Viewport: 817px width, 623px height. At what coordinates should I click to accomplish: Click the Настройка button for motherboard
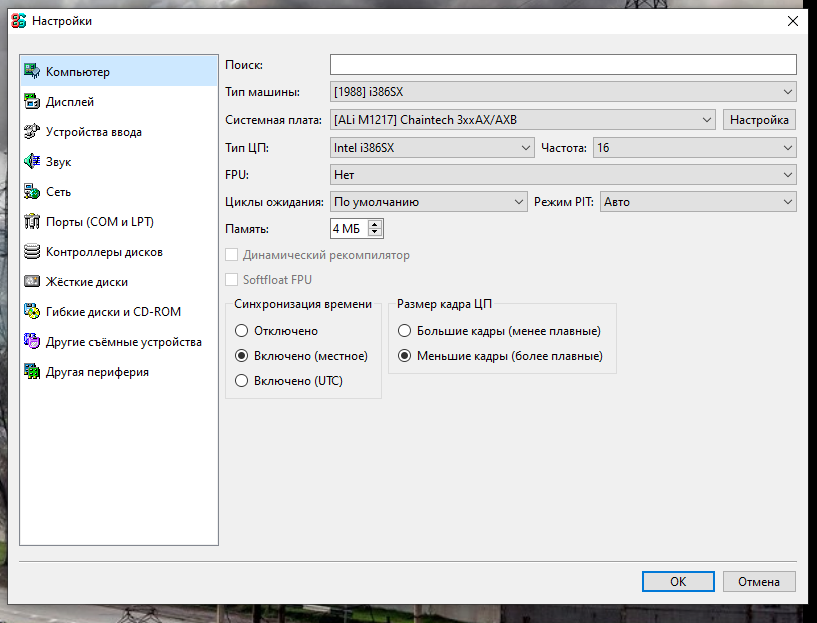(759, 120)
